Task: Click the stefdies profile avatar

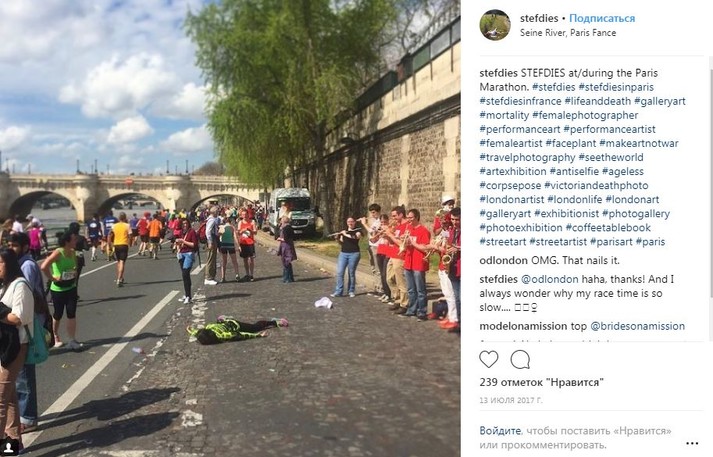Action: tap(495, 25)
